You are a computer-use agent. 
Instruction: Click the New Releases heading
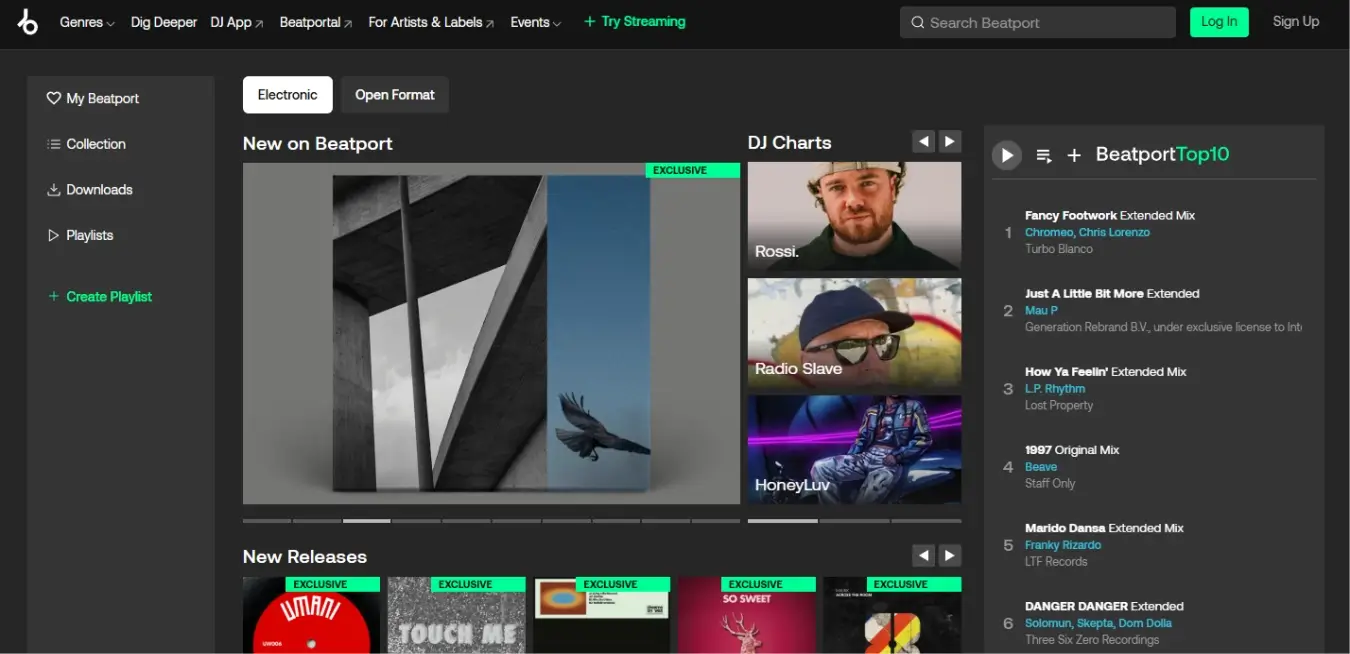tap(305, 556)
